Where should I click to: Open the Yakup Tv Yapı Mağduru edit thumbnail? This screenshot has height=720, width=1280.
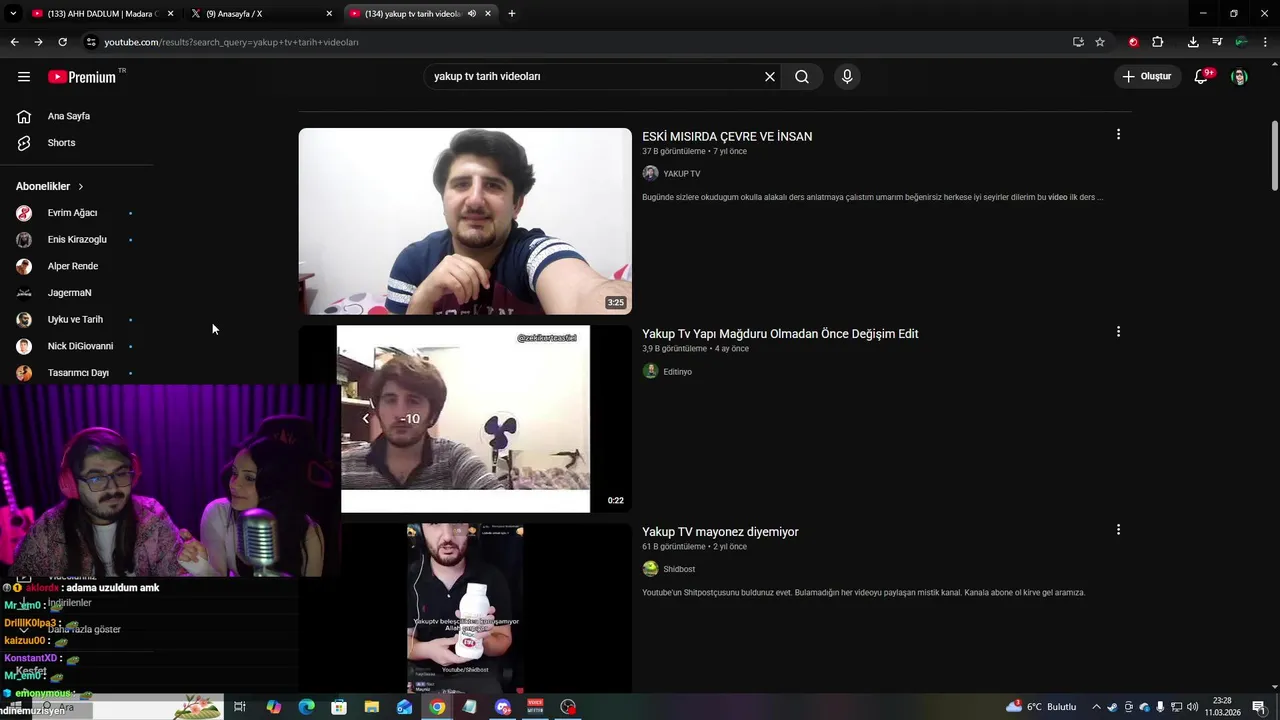tap(465, 419)
